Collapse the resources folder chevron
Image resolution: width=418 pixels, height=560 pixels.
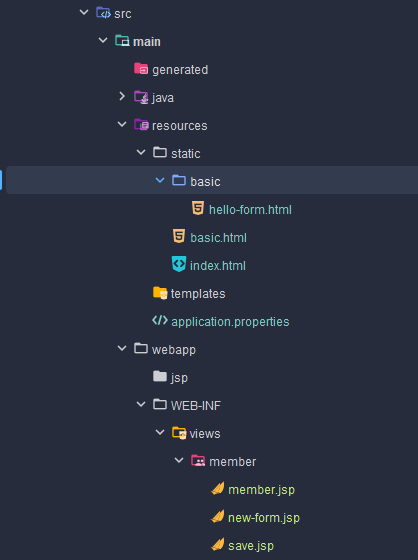pos(122,124)
